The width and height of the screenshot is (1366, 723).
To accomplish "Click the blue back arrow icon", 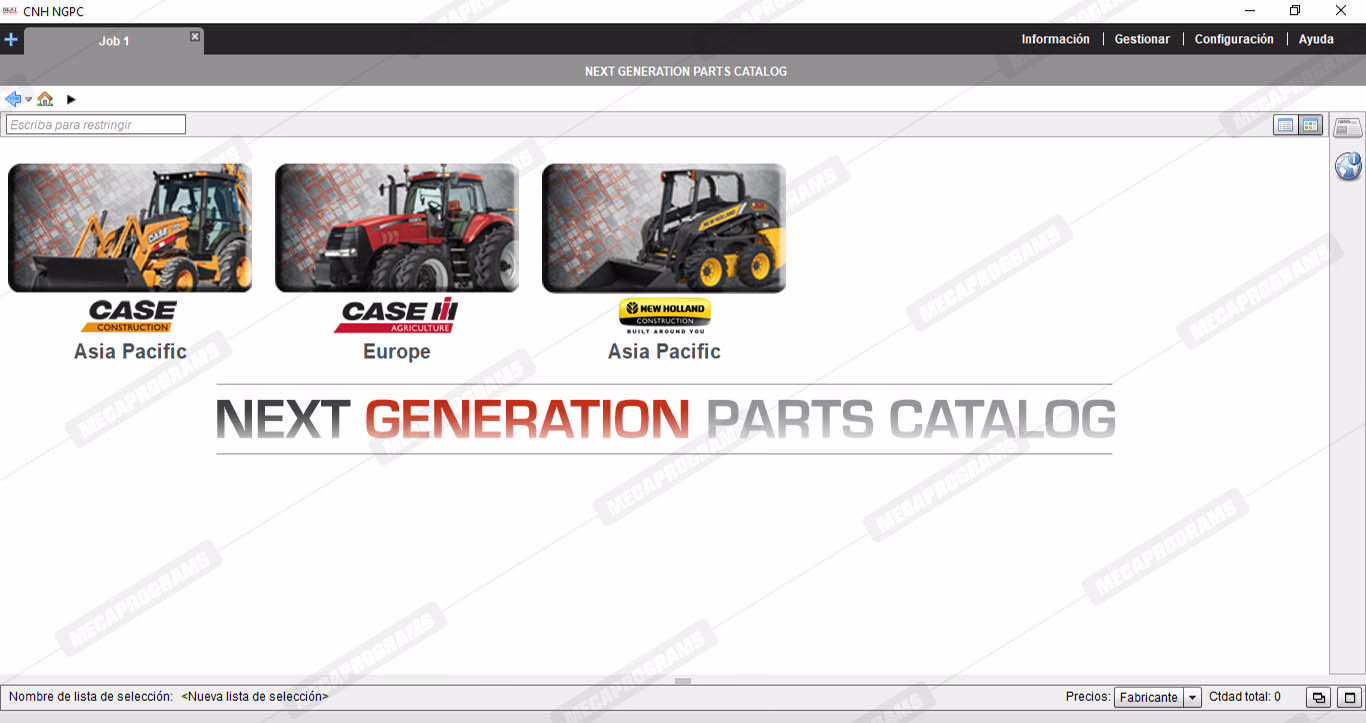I will (13, 99).
